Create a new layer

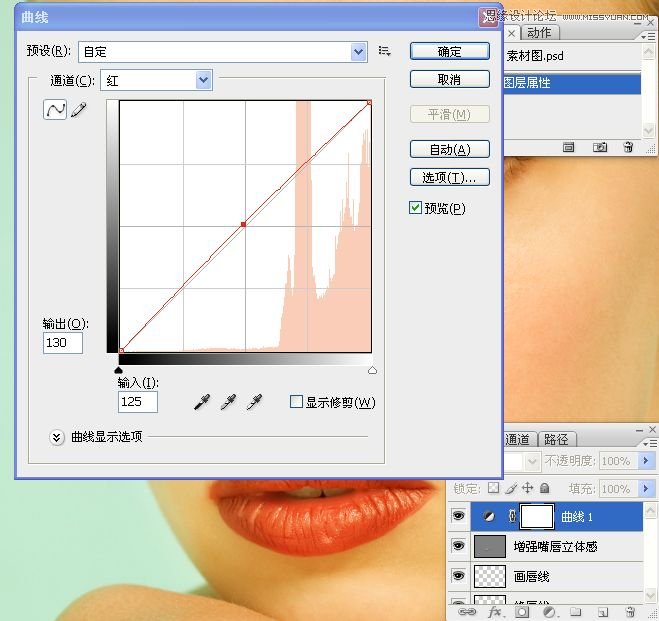point(603,612)
